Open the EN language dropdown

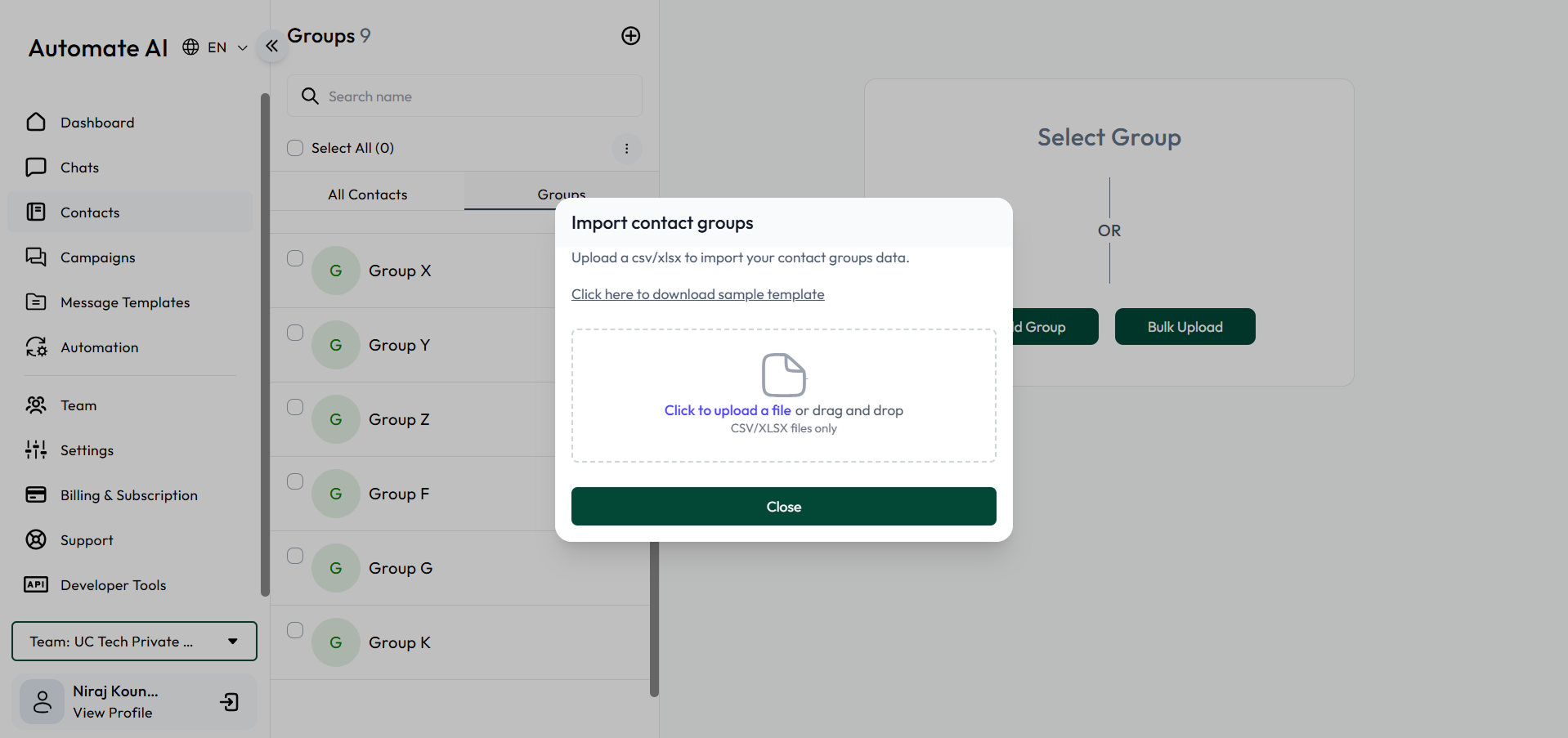point(216,47)
